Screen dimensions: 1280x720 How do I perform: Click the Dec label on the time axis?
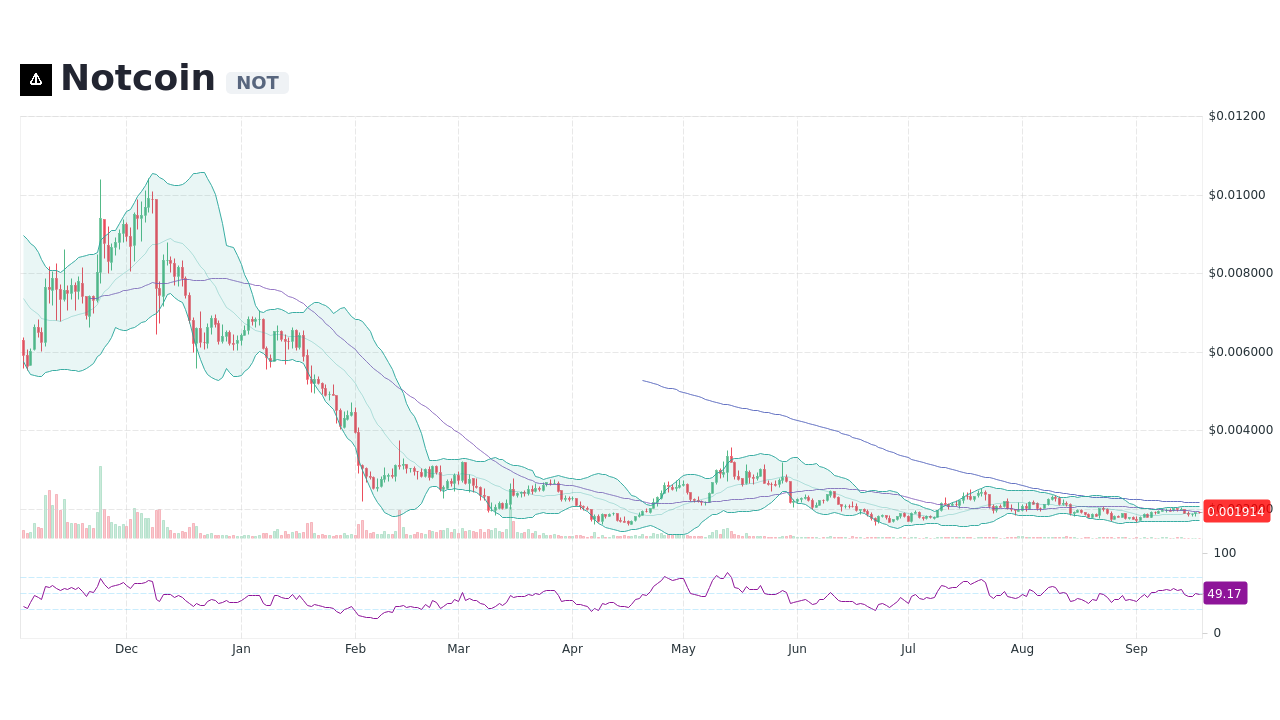pyautogui.click(x=126, y=648)
